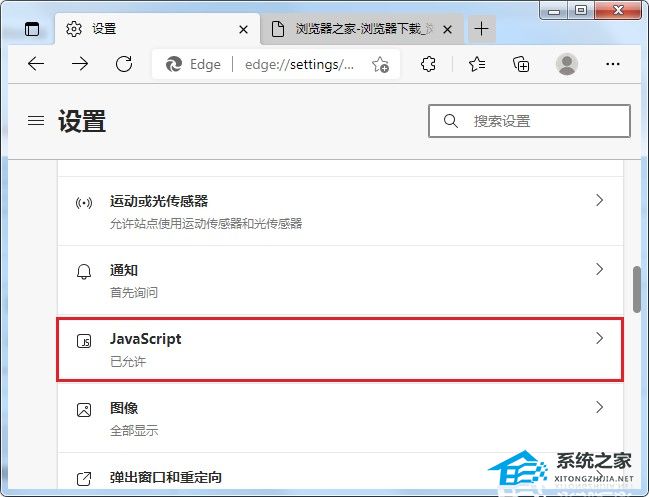Switch to the 设置 tab
Image resolution: width=649 pixels, height=497 pixels.
[157, 29]
